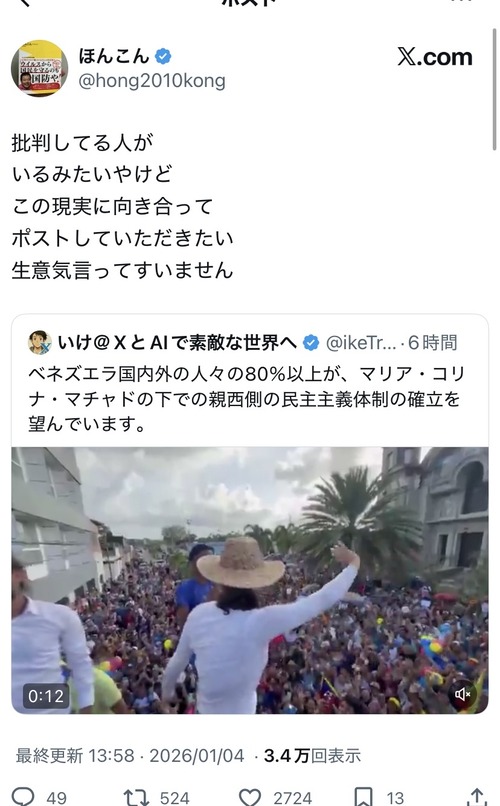Bookmark the post with the bookmark icon
The width and height of the screenshot is (500, 806).
[364, 797]
